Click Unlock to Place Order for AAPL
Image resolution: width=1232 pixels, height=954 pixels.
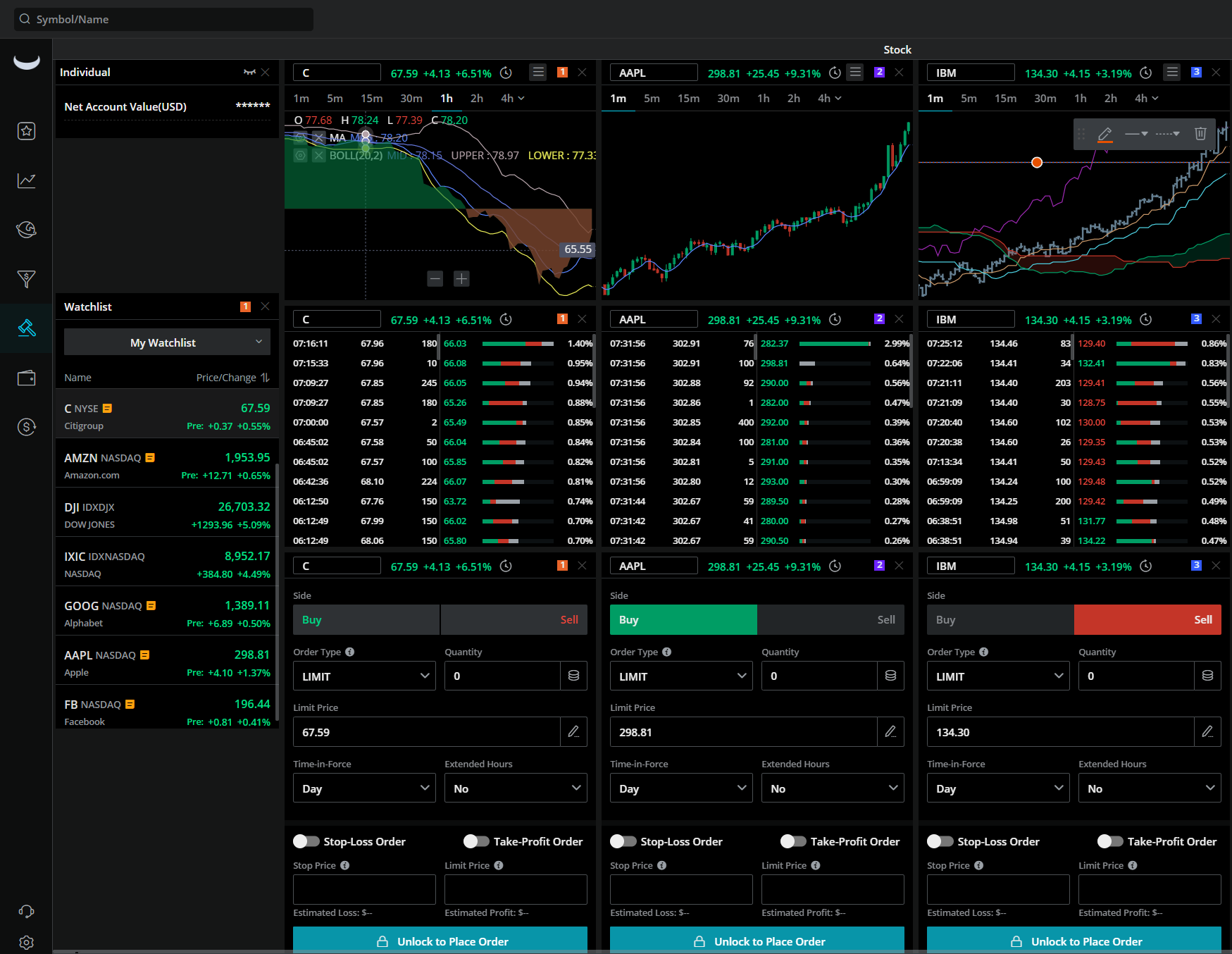pyautogui.click(x=757, y=940)
